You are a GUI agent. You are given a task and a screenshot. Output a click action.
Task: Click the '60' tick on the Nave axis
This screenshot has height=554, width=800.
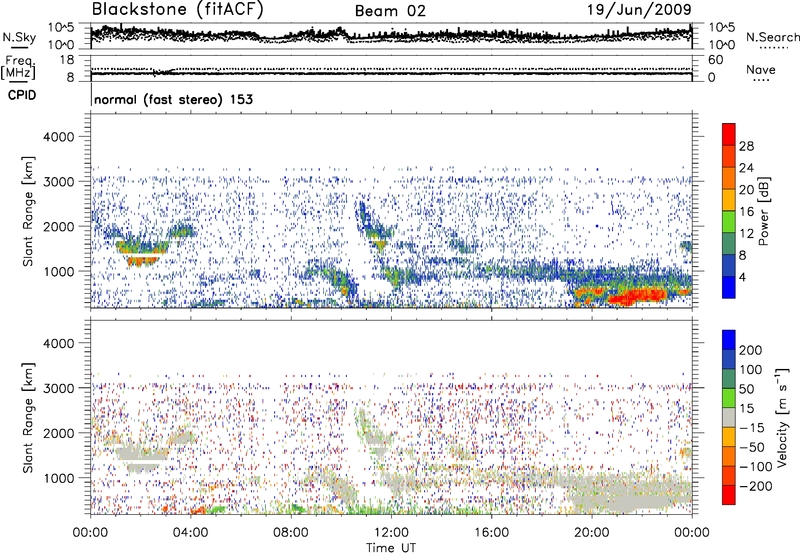tap(715, 60)
